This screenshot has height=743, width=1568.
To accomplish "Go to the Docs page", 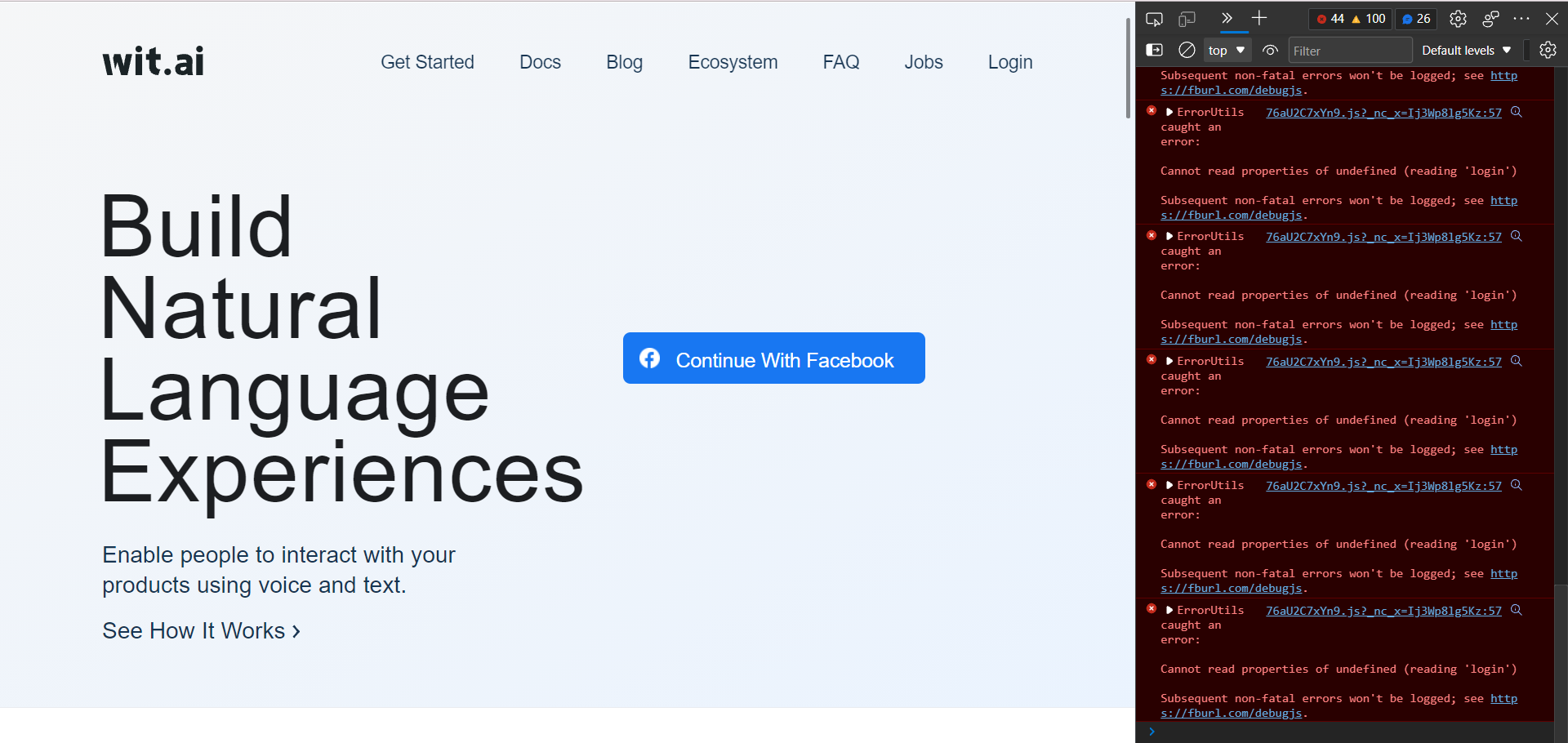I will [540, 62].
